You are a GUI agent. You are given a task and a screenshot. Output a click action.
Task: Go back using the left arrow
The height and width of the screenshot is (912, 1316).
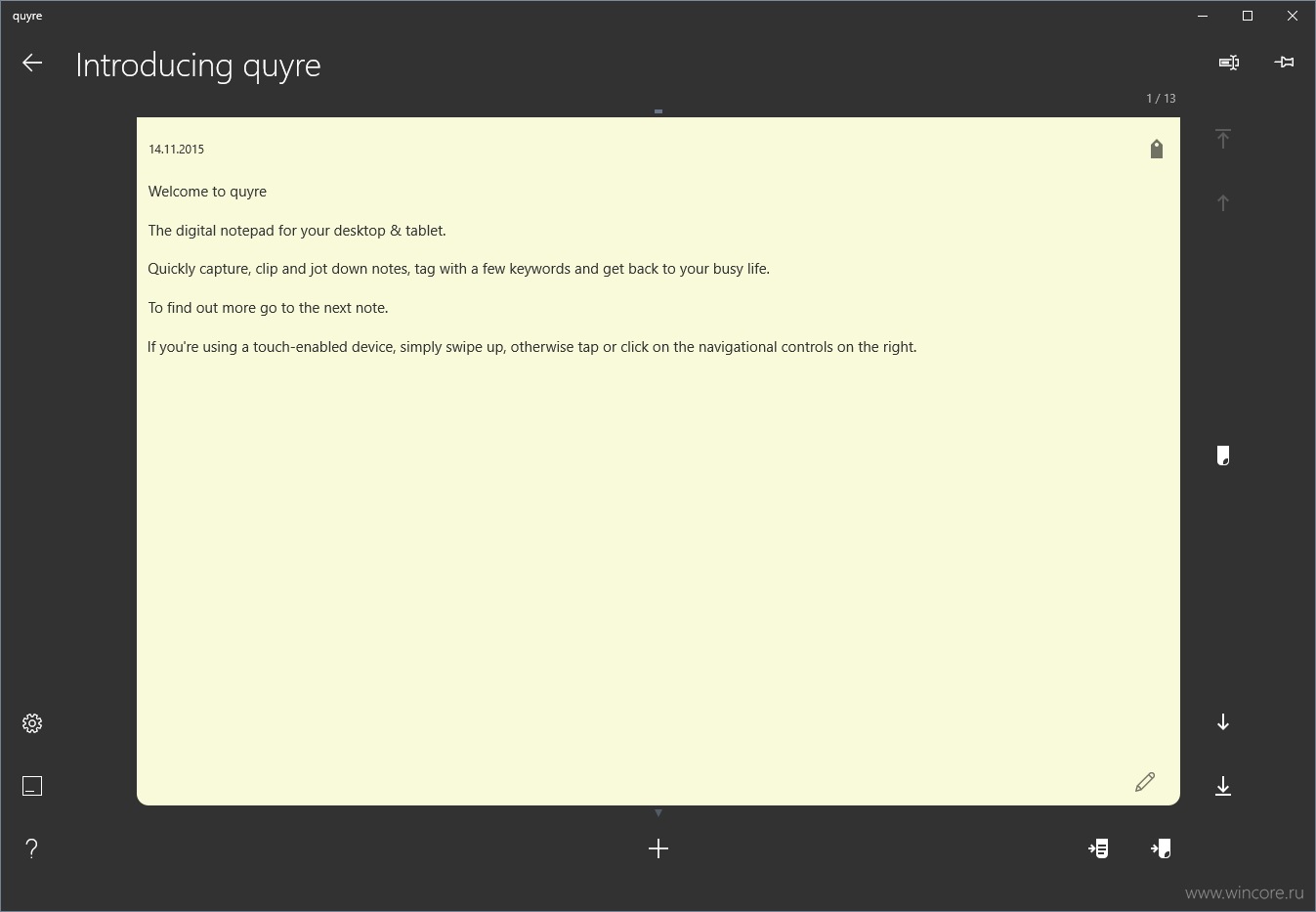[32, 64]
